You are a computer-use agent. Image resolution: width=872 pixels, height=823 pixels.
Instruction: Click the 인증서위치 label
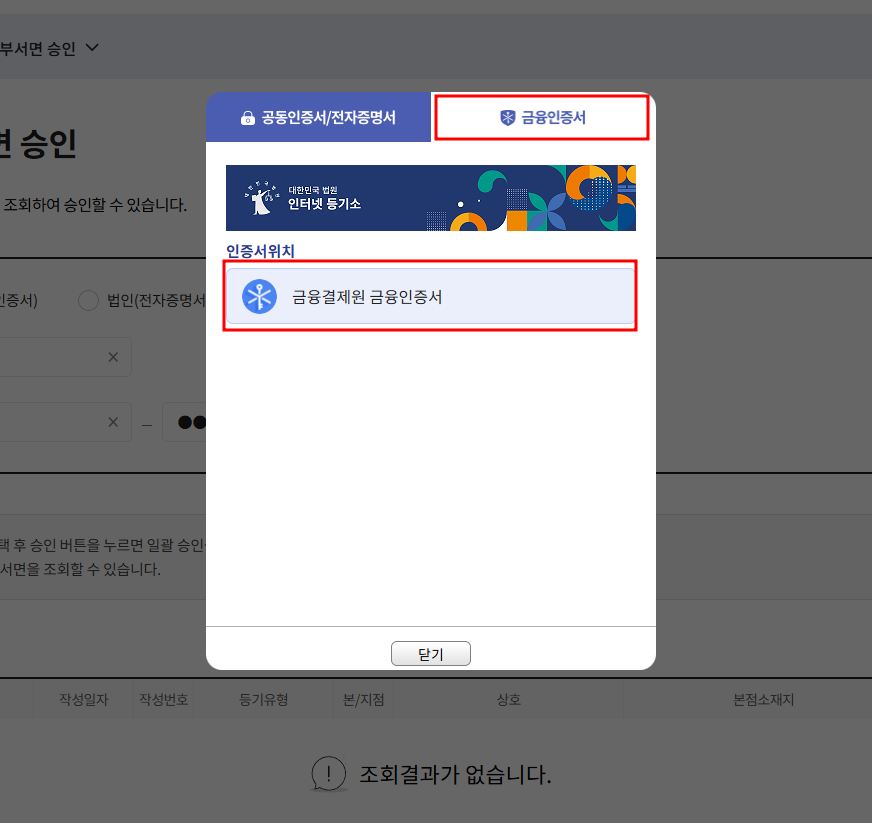click(260, 251)
